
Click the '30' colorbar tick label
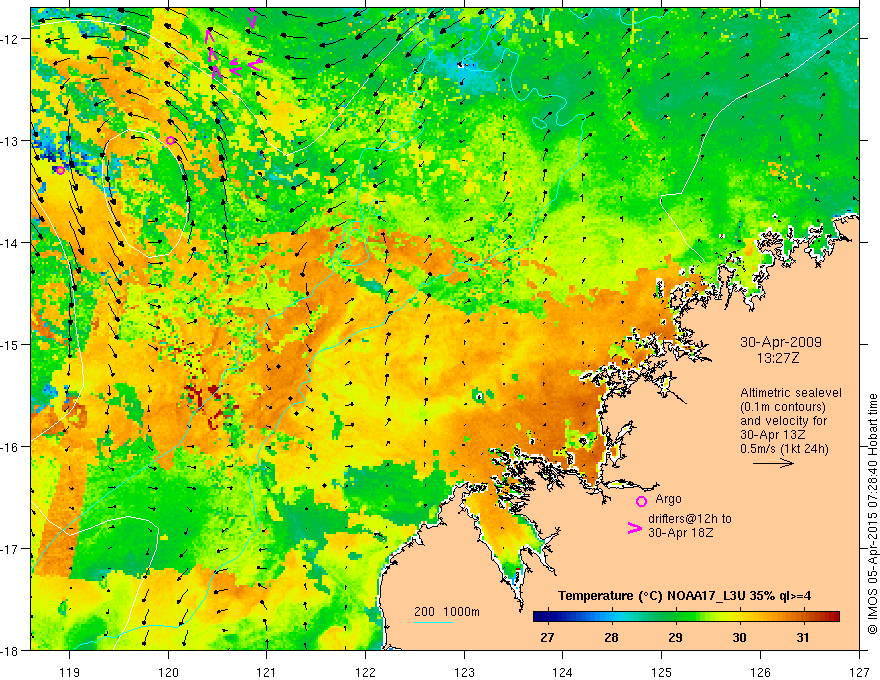[739, 637]
